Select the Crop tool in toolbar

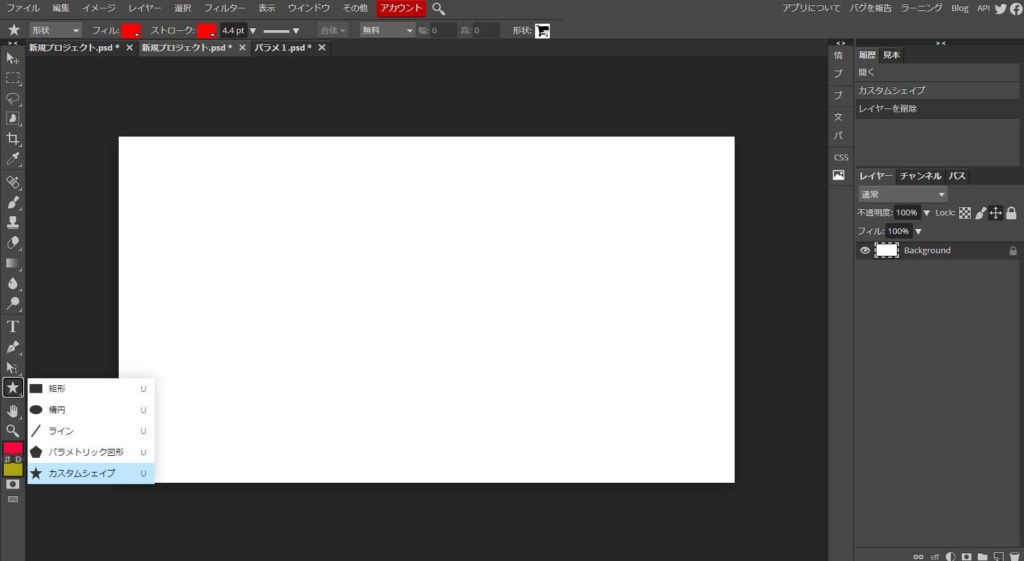tap(13, 139)
